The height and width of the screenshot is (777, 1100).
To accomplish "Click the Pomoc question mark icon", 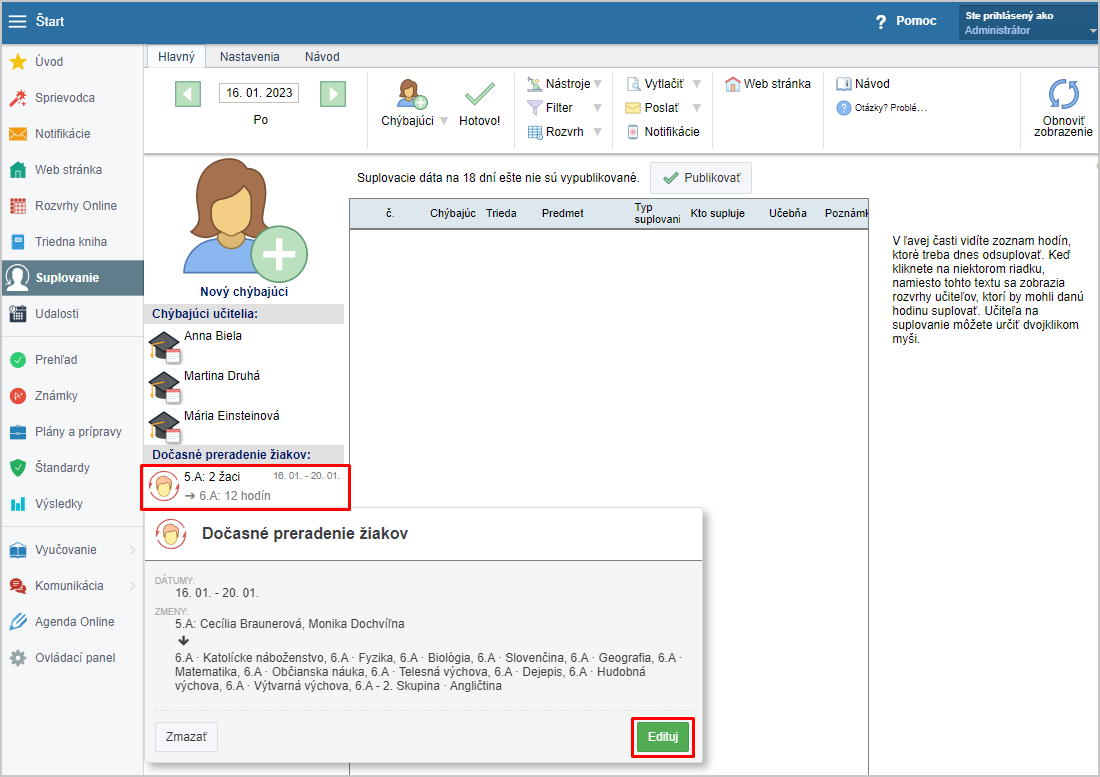I will coord(881,22).
